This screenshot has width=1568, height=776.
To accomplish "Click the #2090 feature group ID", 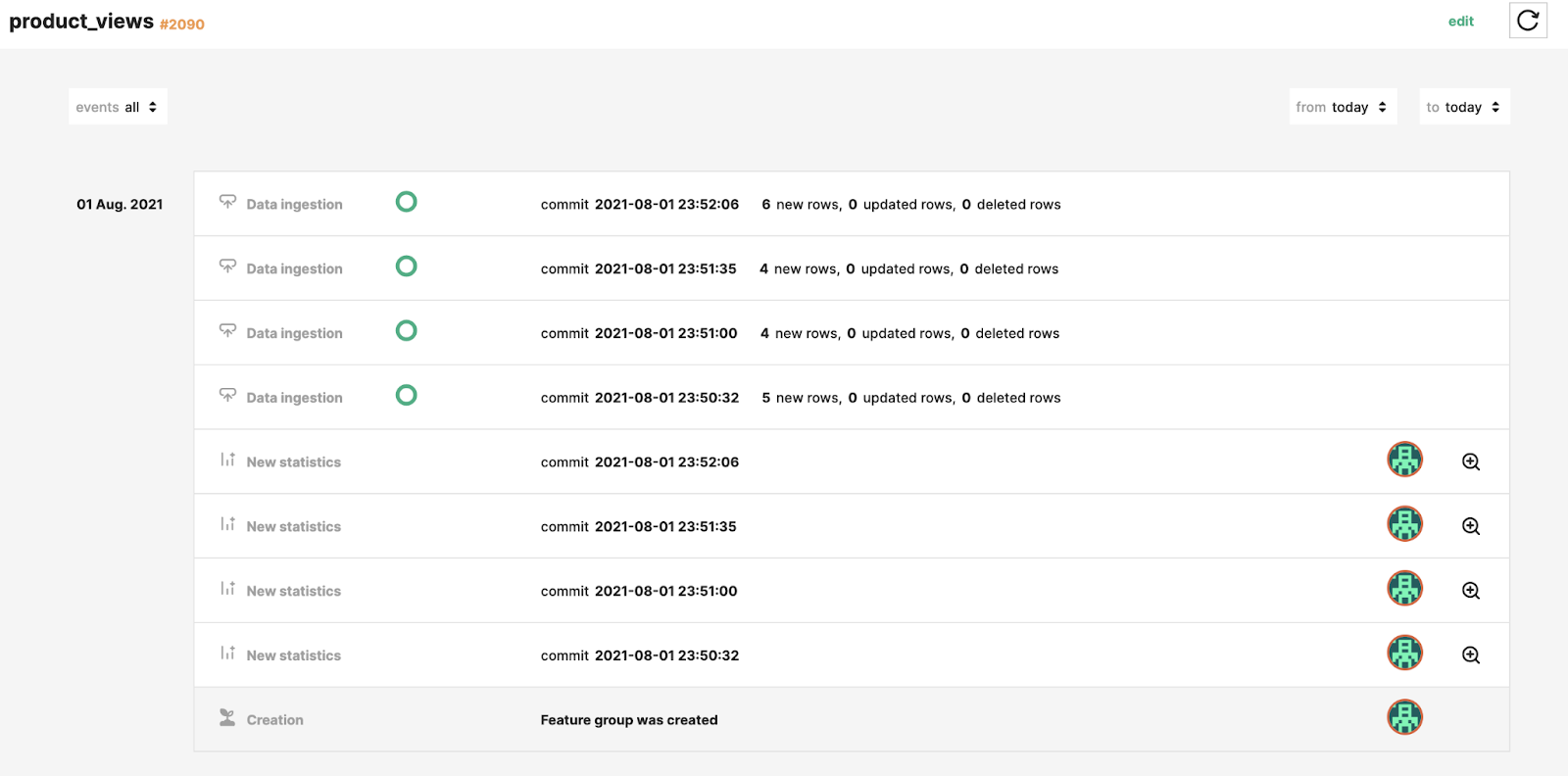I will point(182,24).
